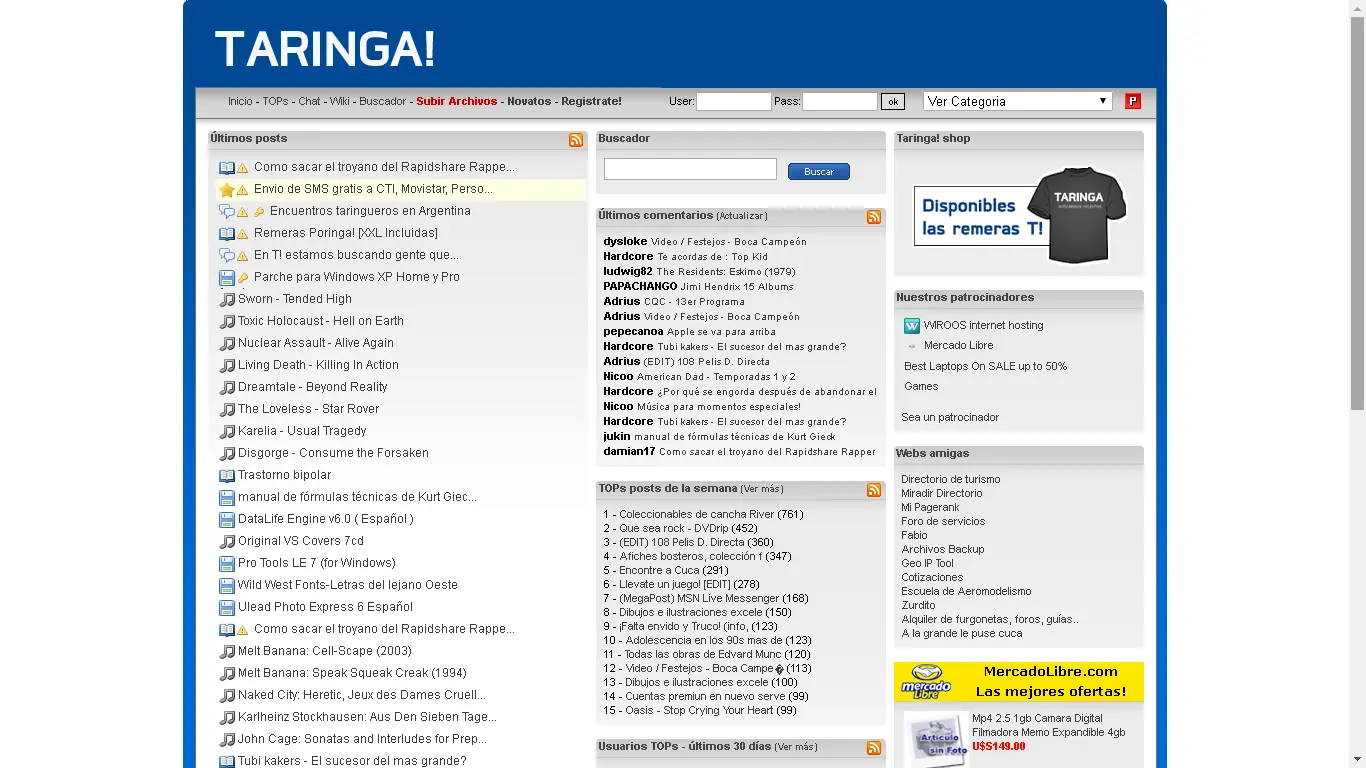The image size is (1366, 768).
Task: Focus the Buscador search text box
Action: pyautogui.click(x=690, y=169)
